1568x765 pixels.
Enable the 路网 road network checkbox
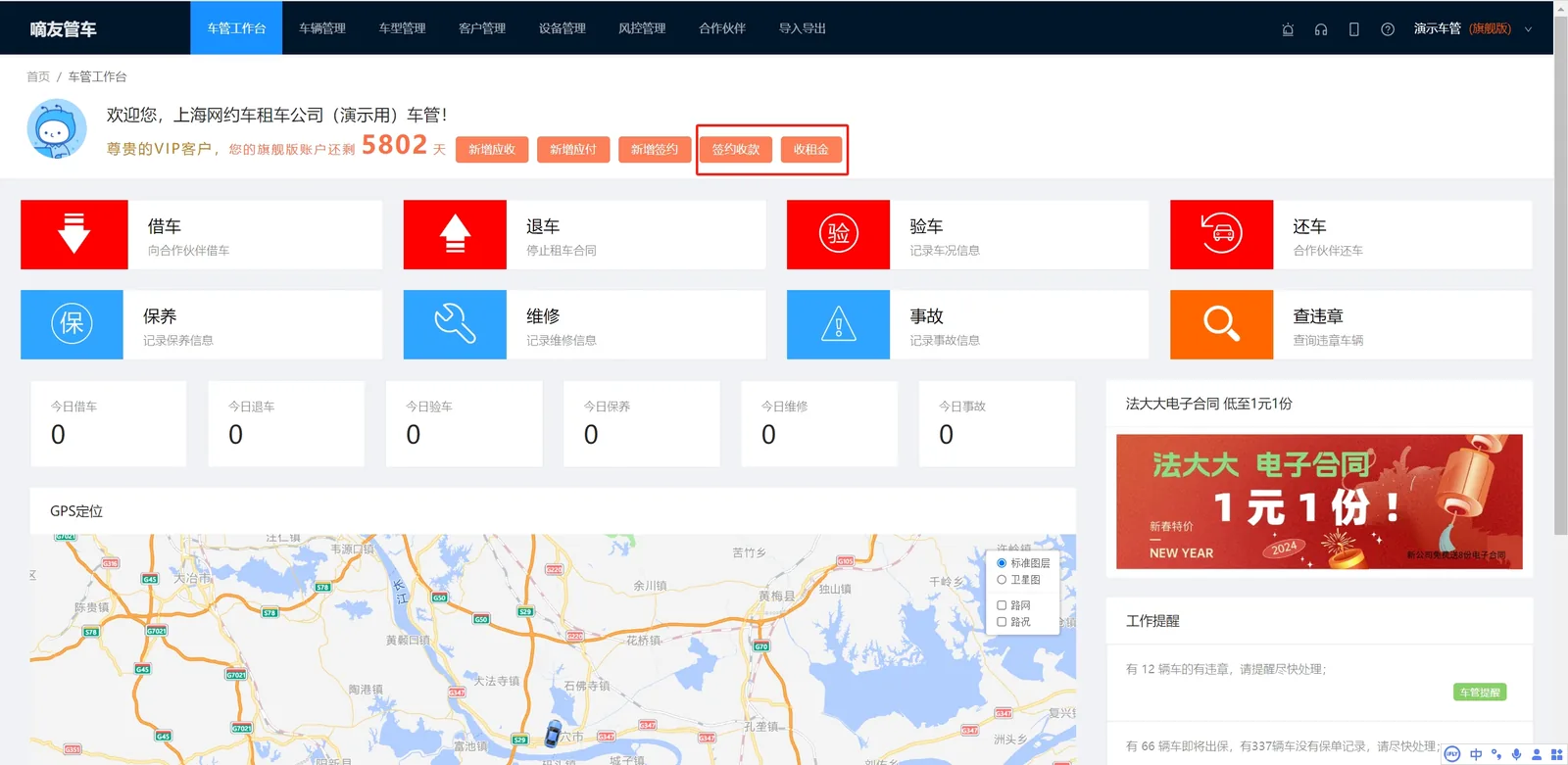click(x=1002, y=605)
